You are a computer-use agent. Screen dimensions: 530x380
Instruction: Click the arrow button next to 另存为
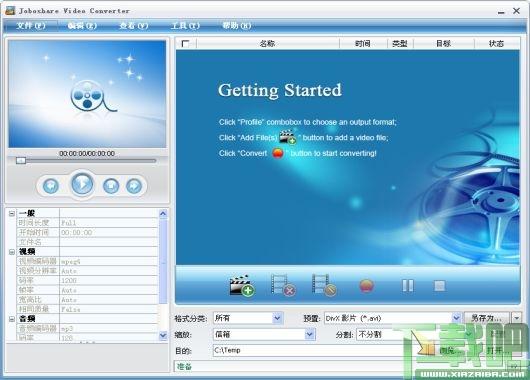tap(516, 318)
